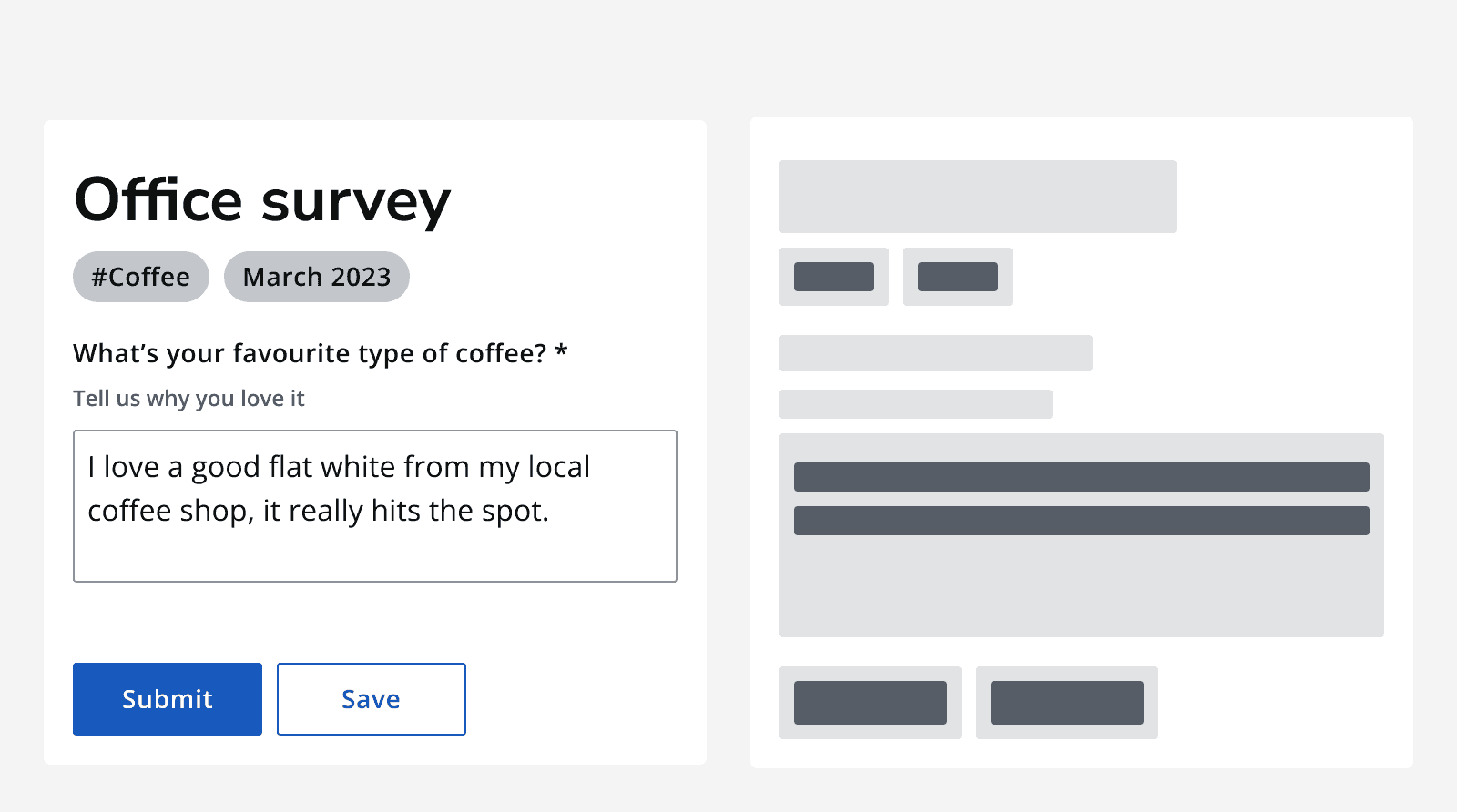Select the #Coffee tag
1457x812 pixels.
(141, 277)
